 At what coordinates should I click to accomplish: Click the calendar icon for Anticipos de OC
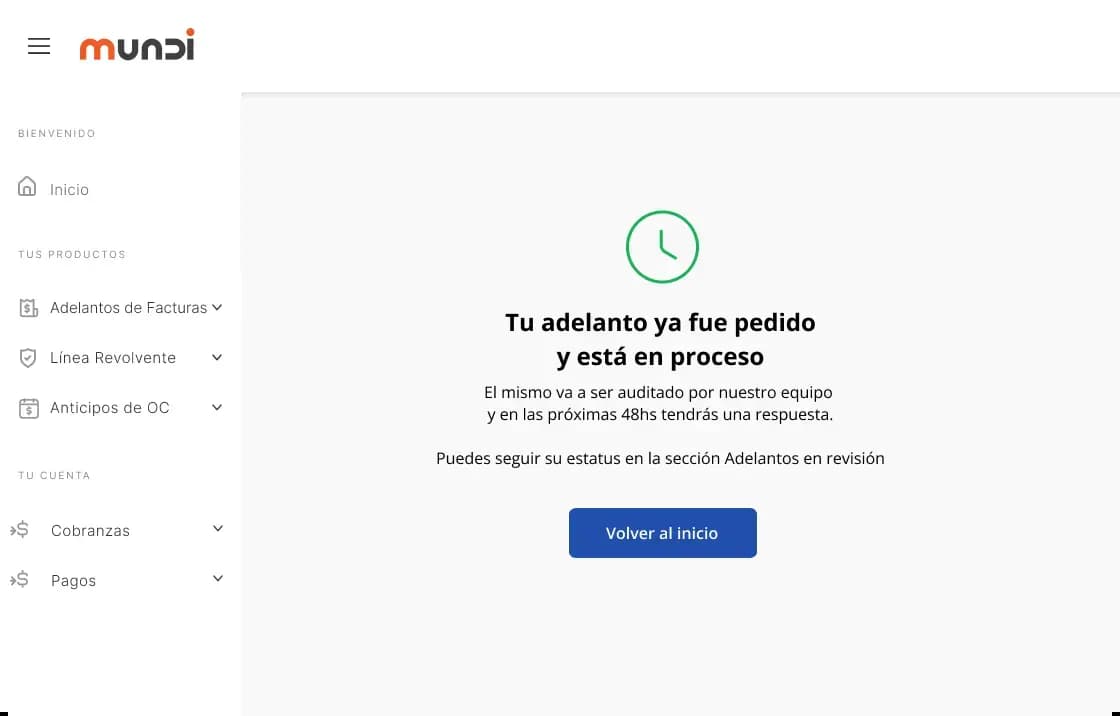pos(27,407)
